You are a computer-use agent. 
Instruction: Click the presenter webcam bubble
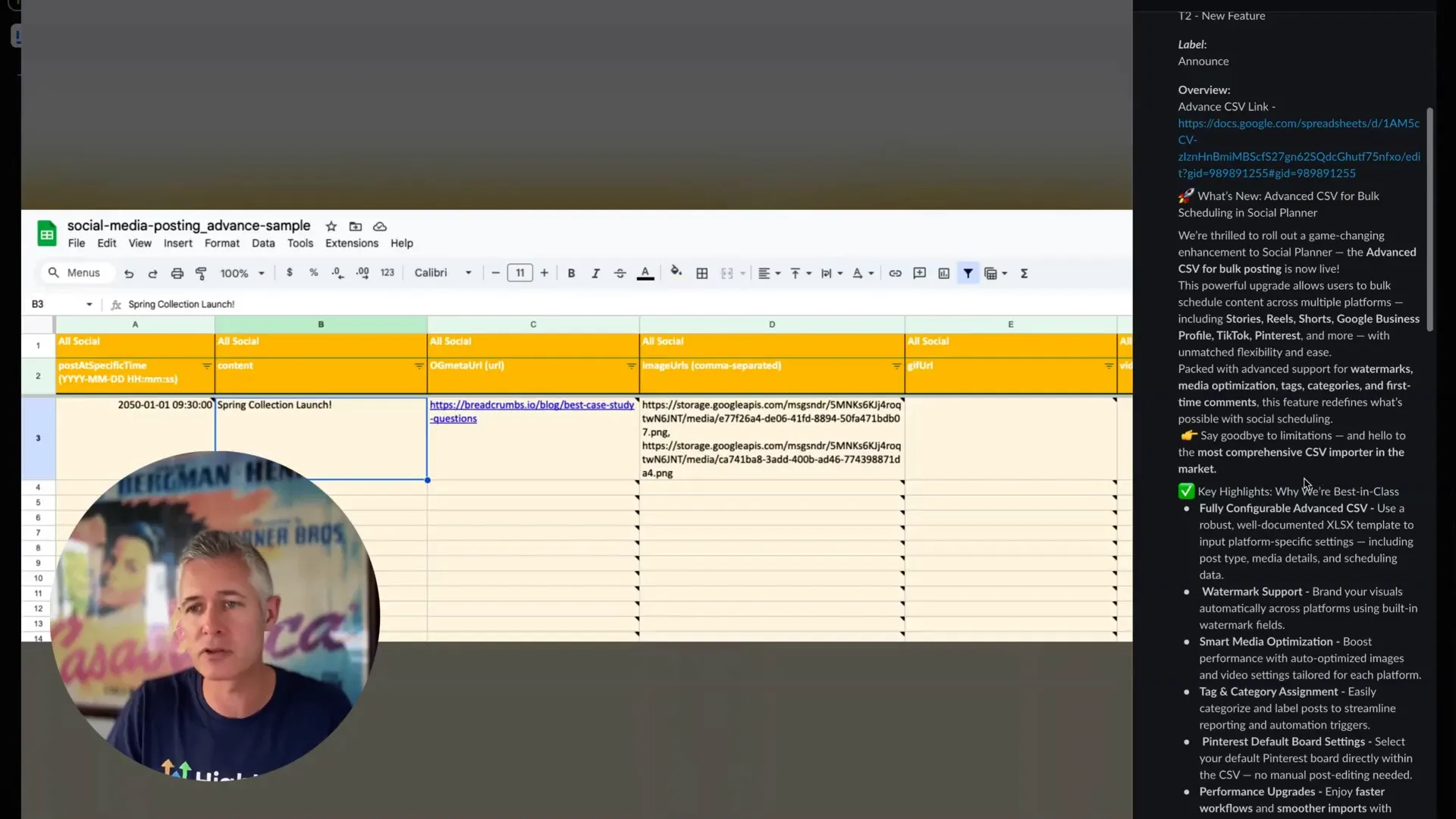pos(215,614)
